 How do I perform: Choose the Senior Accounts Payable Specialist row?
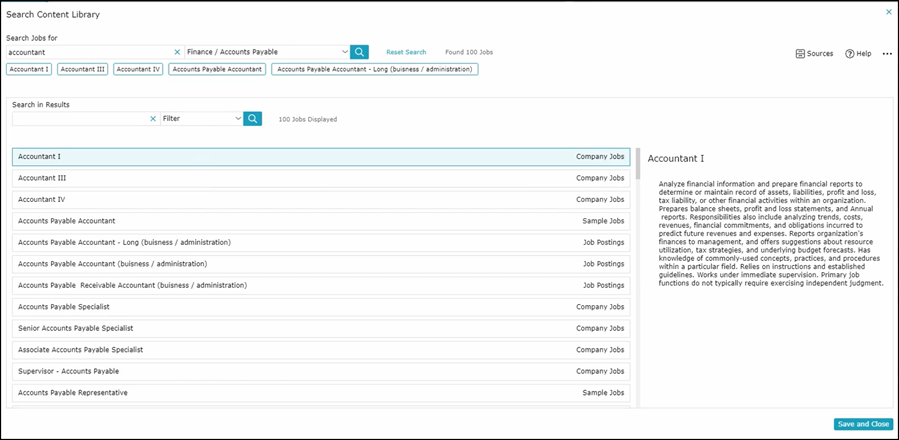pyautogui.click(x=320, y=328)
